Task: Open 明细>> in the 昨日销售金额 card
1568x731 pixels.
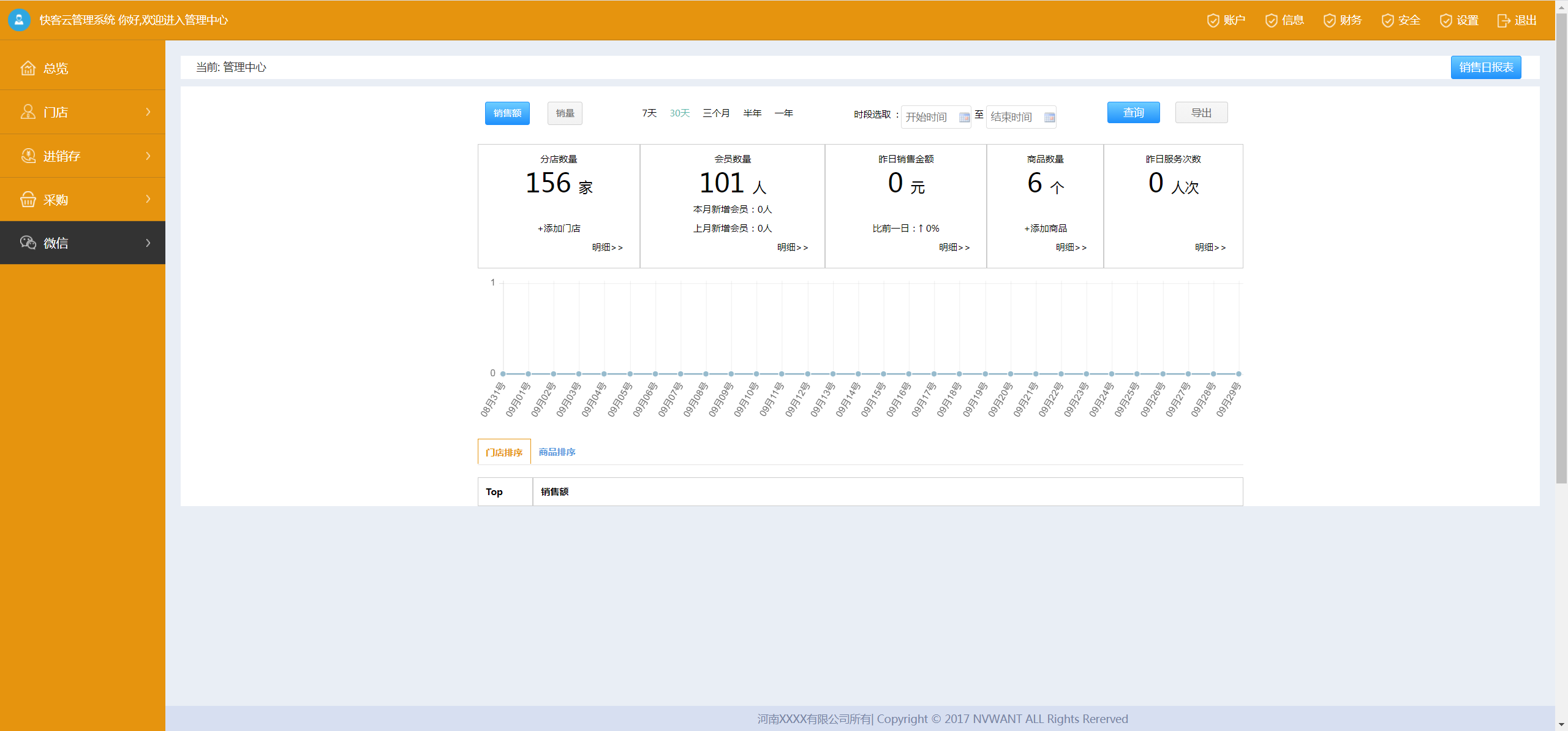Action: pos(954,248)
